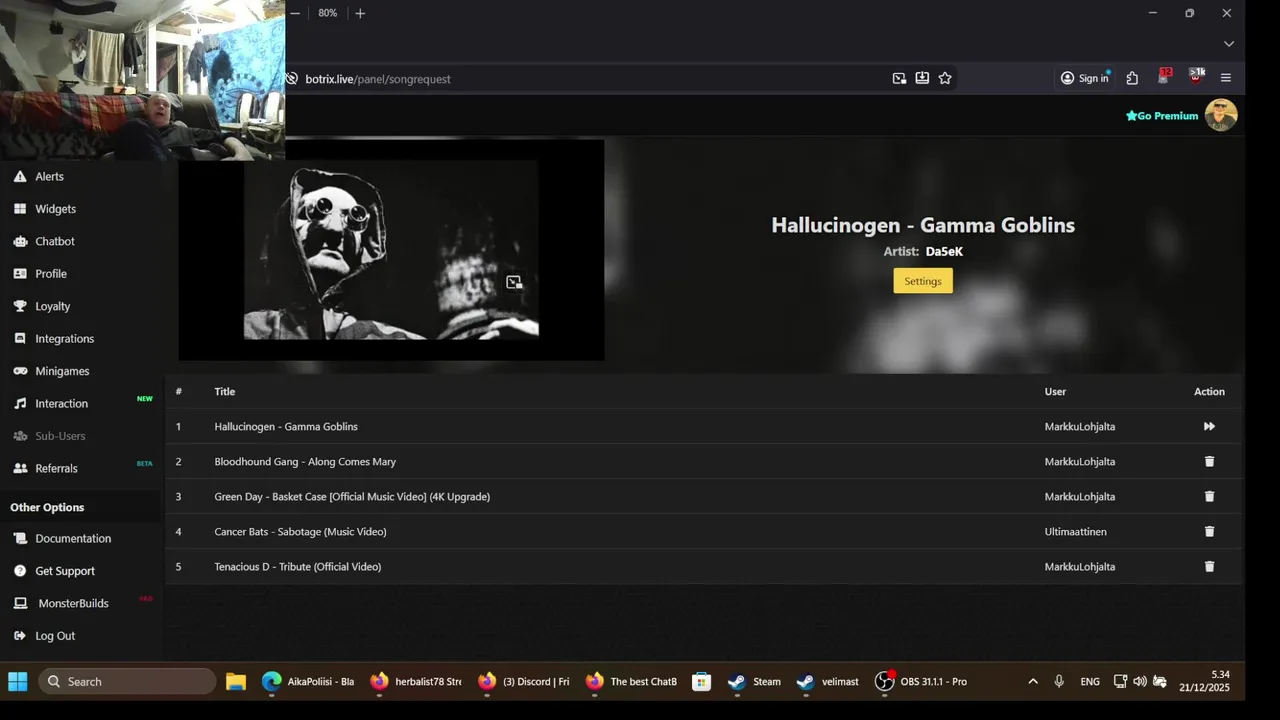
Task: Click the botrix.live address bar
Action: point(590,79)
